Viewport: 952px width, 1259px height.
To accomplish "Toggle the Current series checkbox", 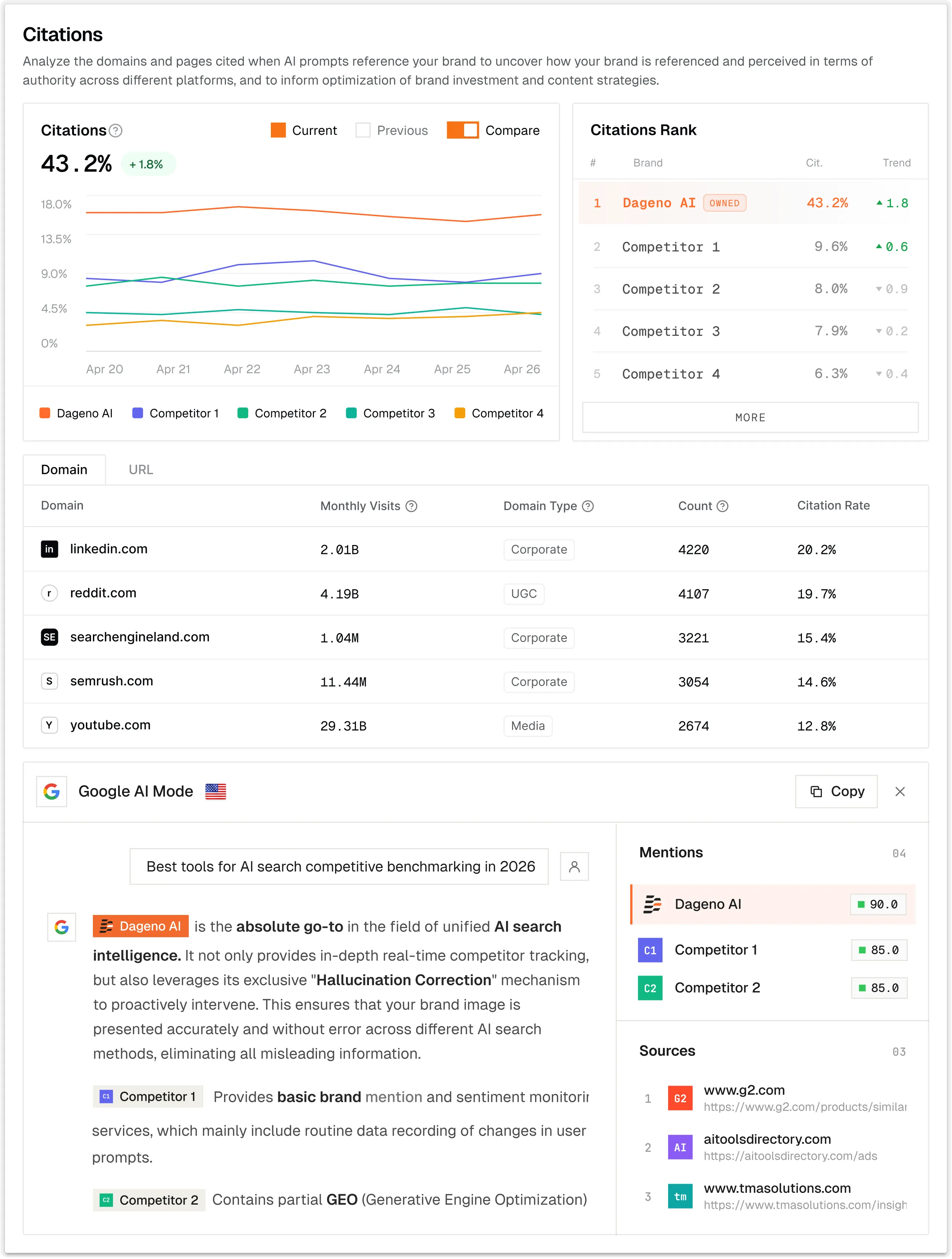I will [278, 130].
